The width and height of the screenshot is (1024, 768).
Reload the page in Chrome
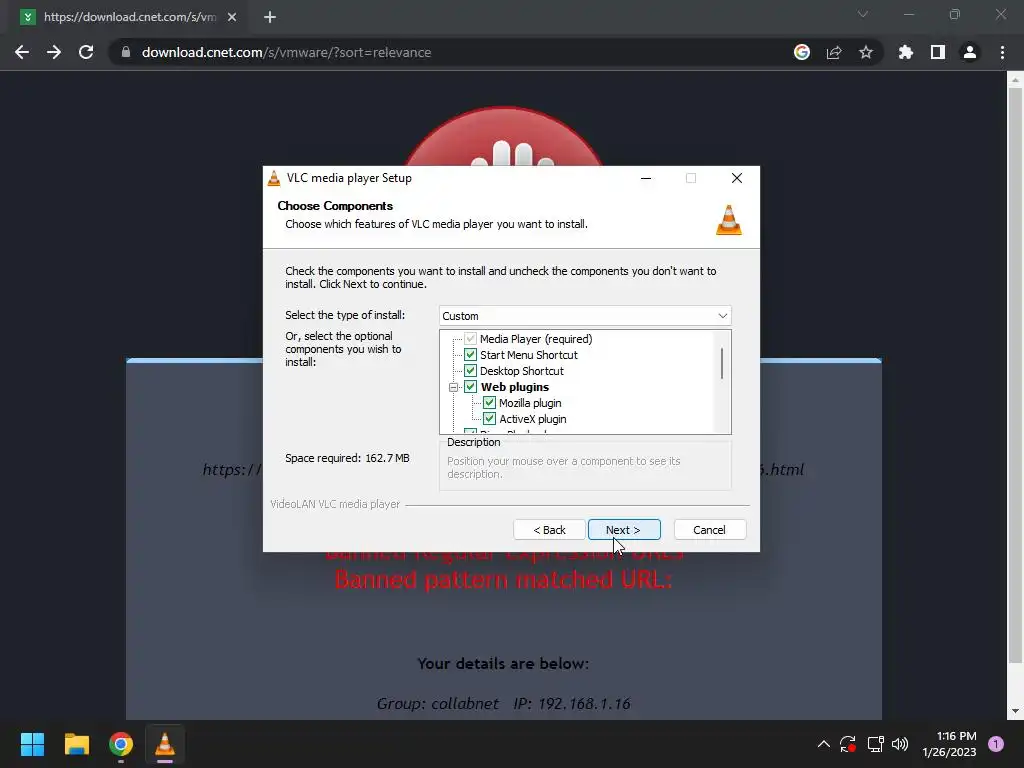click(x=86, y=52)
